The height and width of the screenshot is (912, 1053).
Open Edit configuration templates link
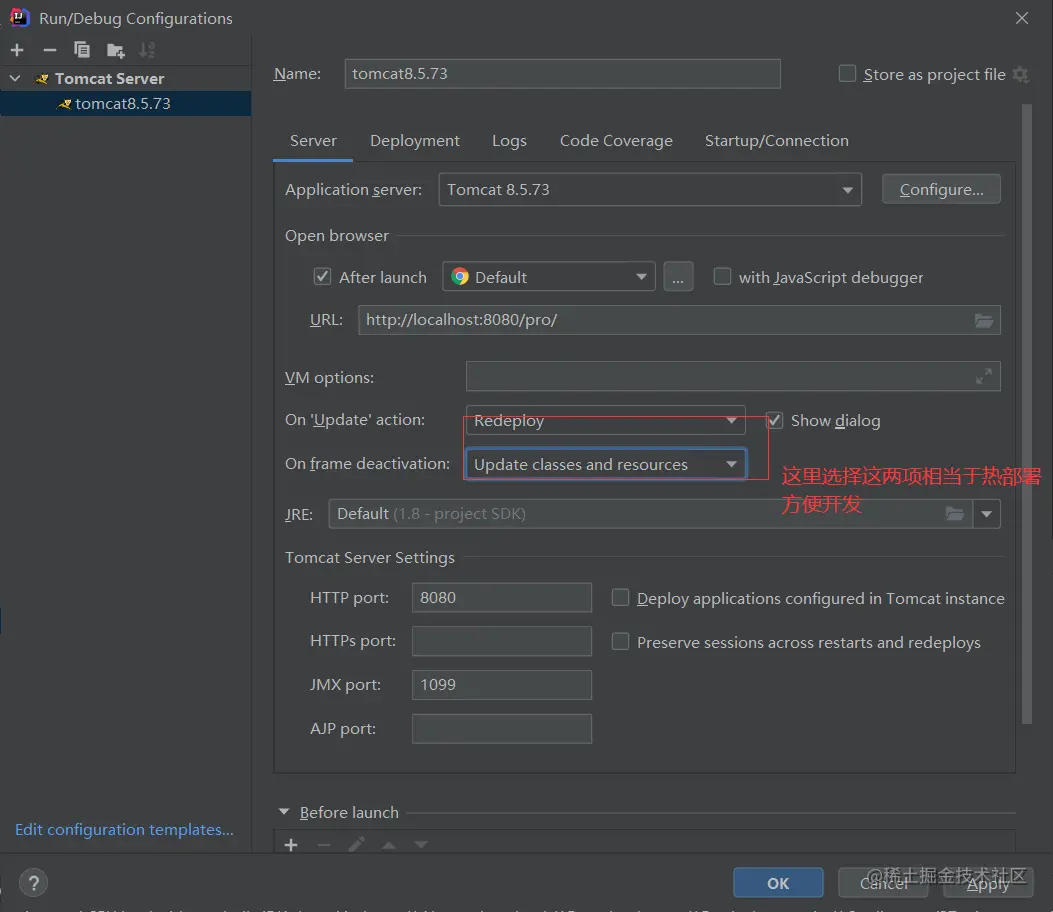pos(124,829)
